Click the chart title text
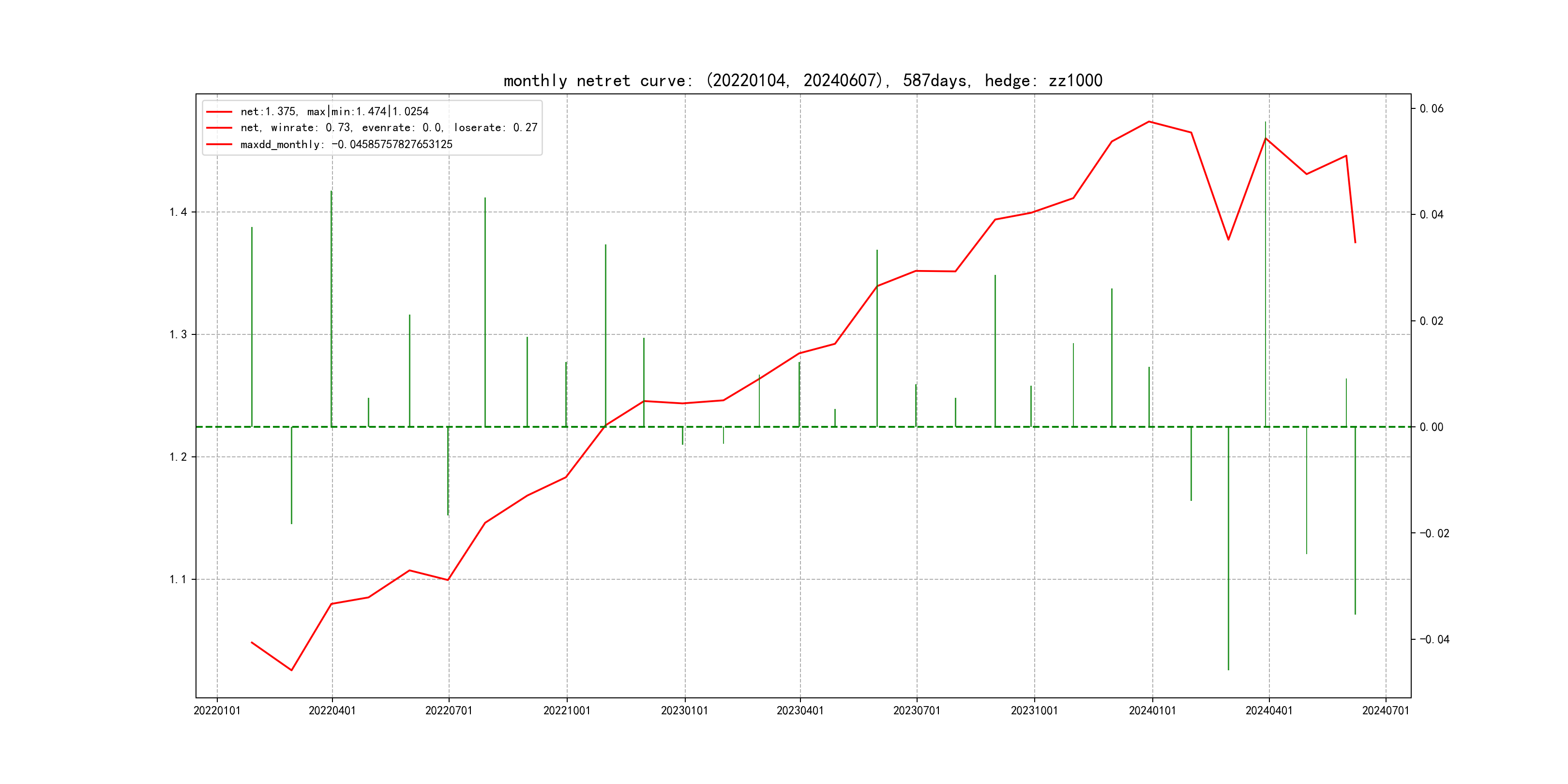 tap(802, 80)
